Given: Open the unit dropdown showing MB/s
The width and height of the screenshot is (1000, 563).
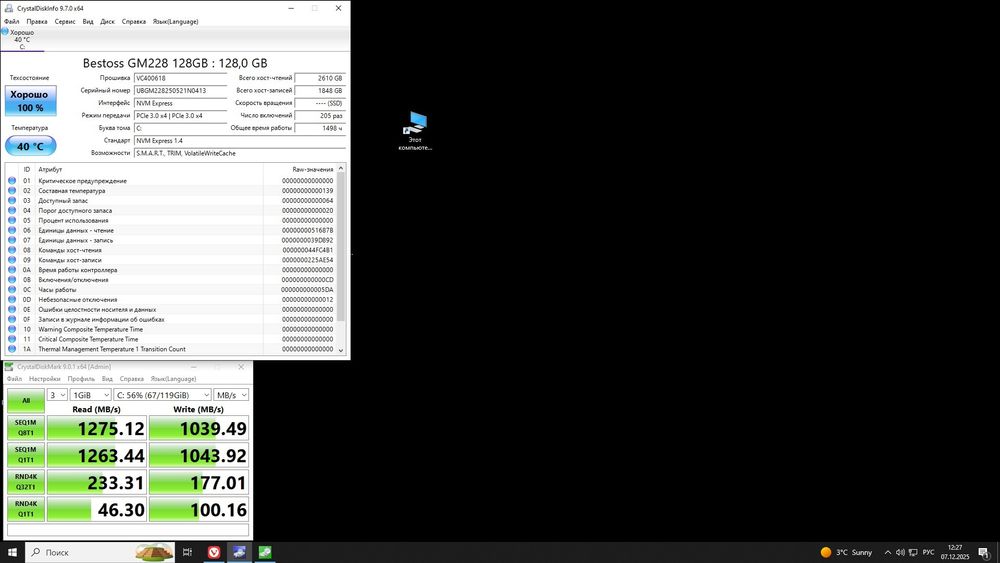Looking at the screenshot, I should click(x=231, y=395).
